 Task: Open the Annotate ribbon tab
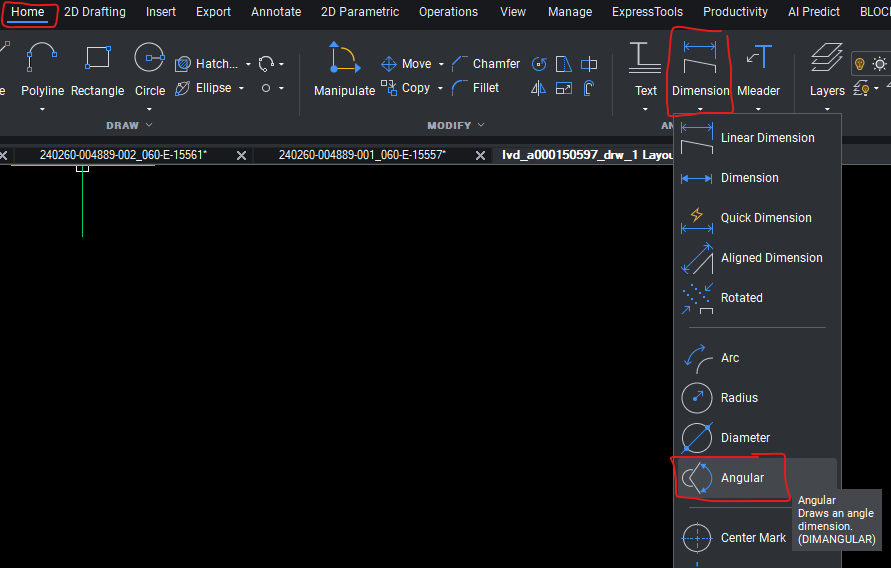pyautogui.click(x=276, y=12)
